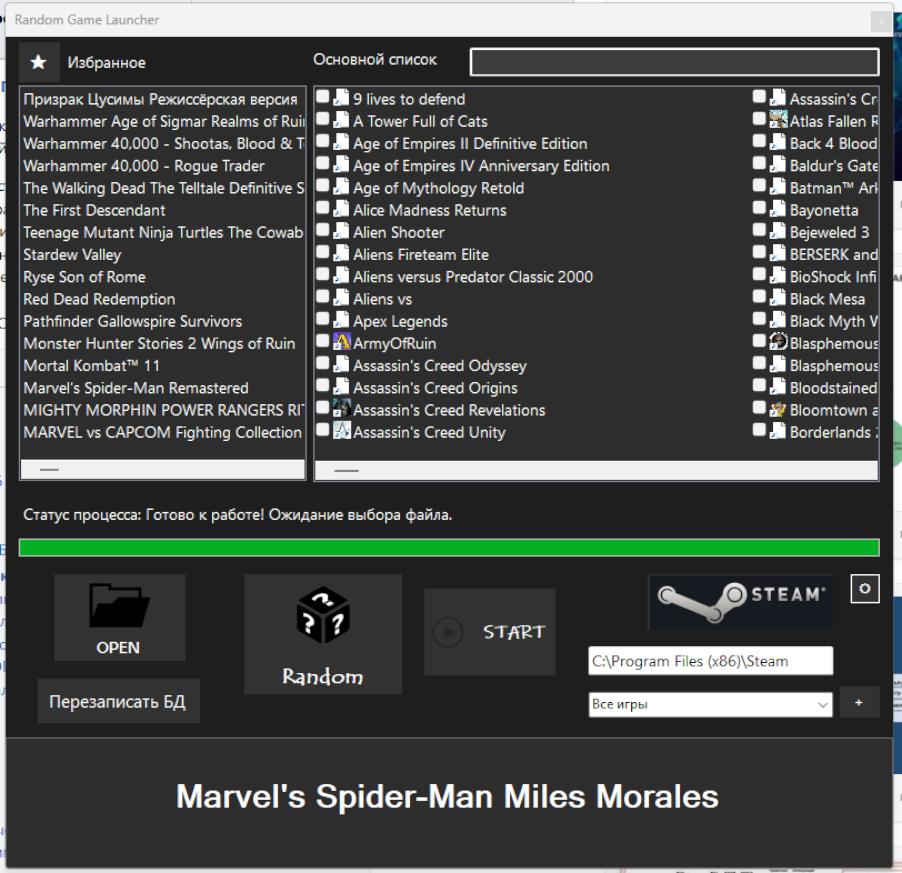The height and width of the screenshot is (873, 902).
Task: Enable the Apex Legends checkbox
Action: click(x=323, y=319)
